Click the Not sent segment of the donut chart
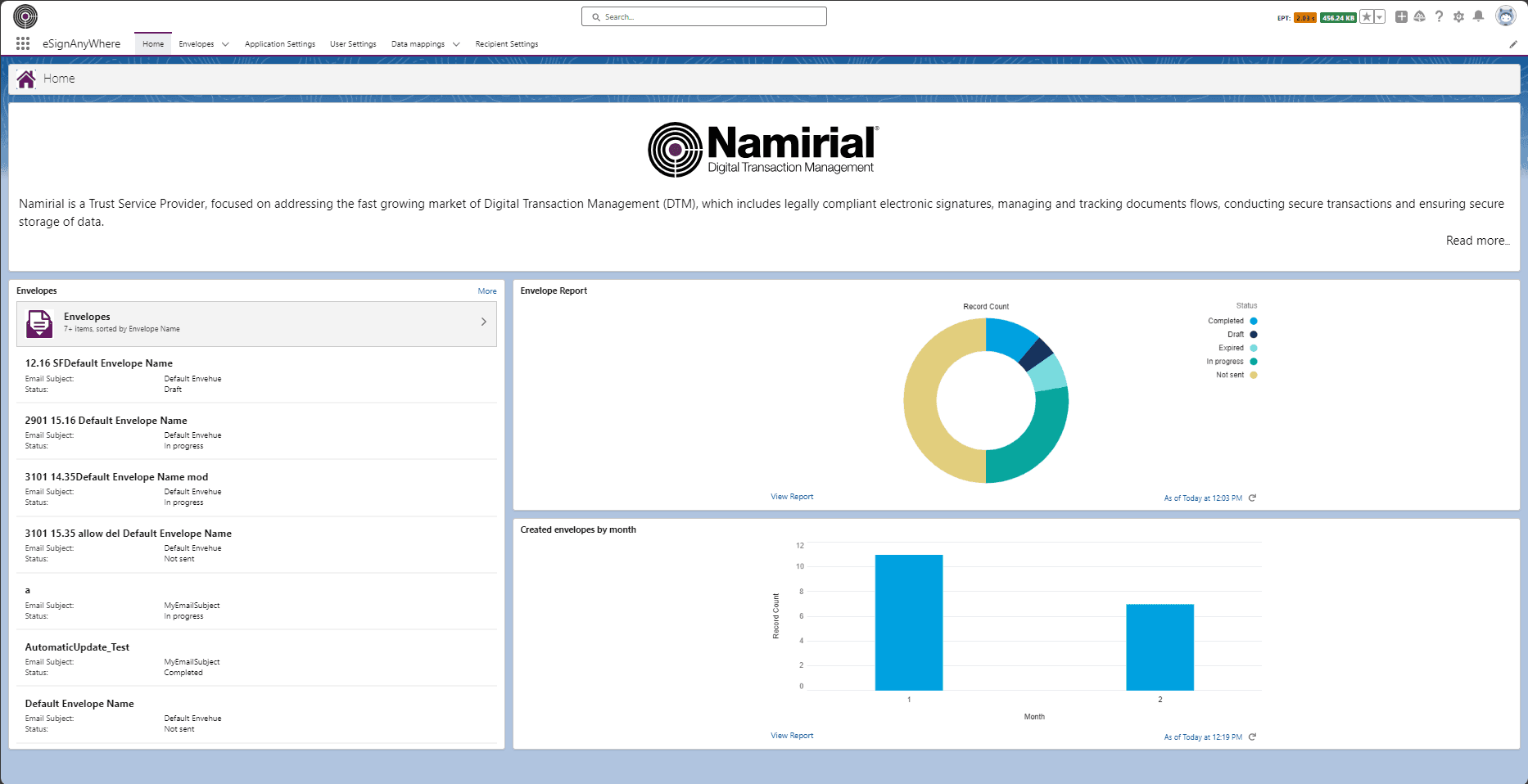 (x=920, y=401)
